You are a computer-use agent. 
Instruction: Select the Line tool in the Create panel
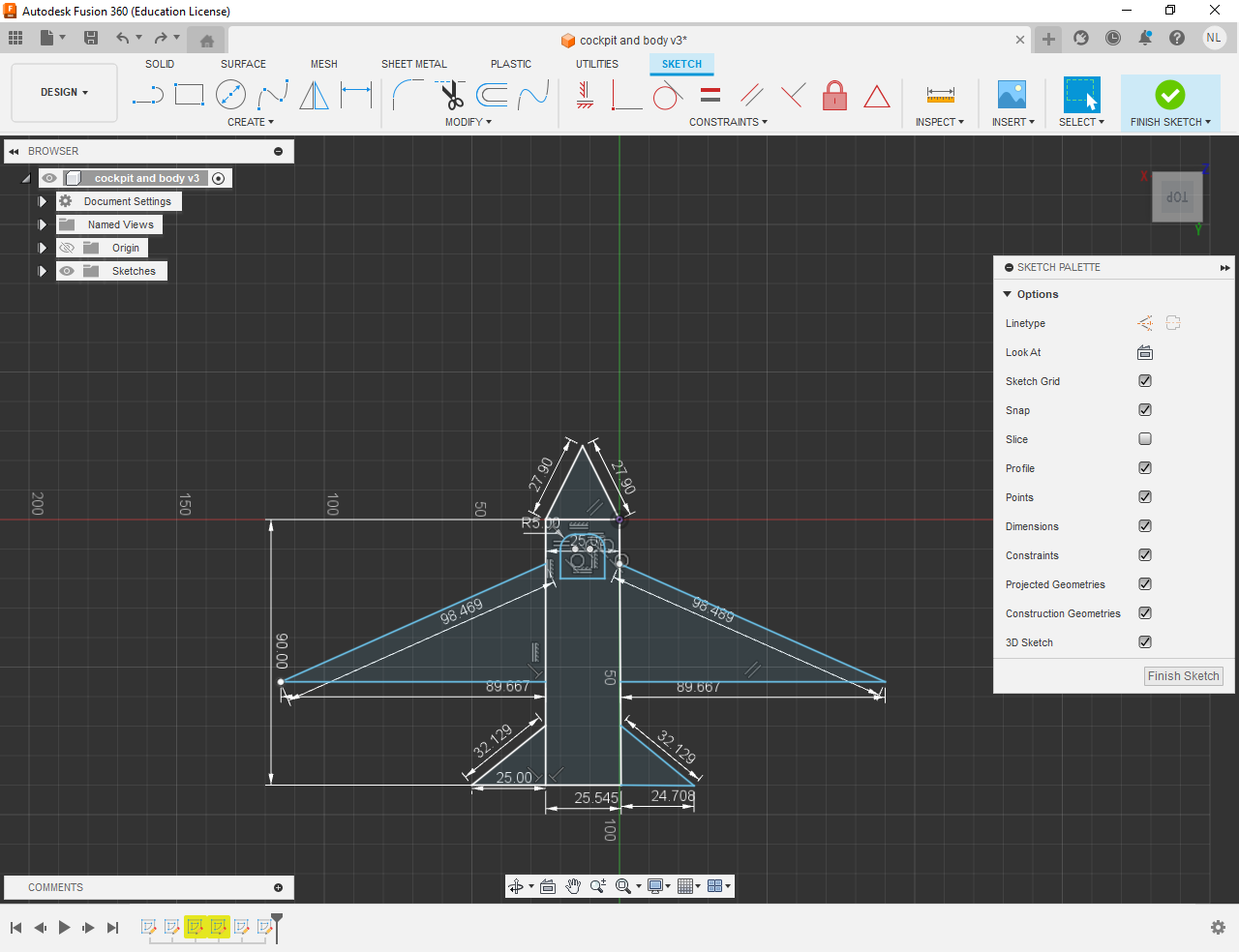point(147,94)
